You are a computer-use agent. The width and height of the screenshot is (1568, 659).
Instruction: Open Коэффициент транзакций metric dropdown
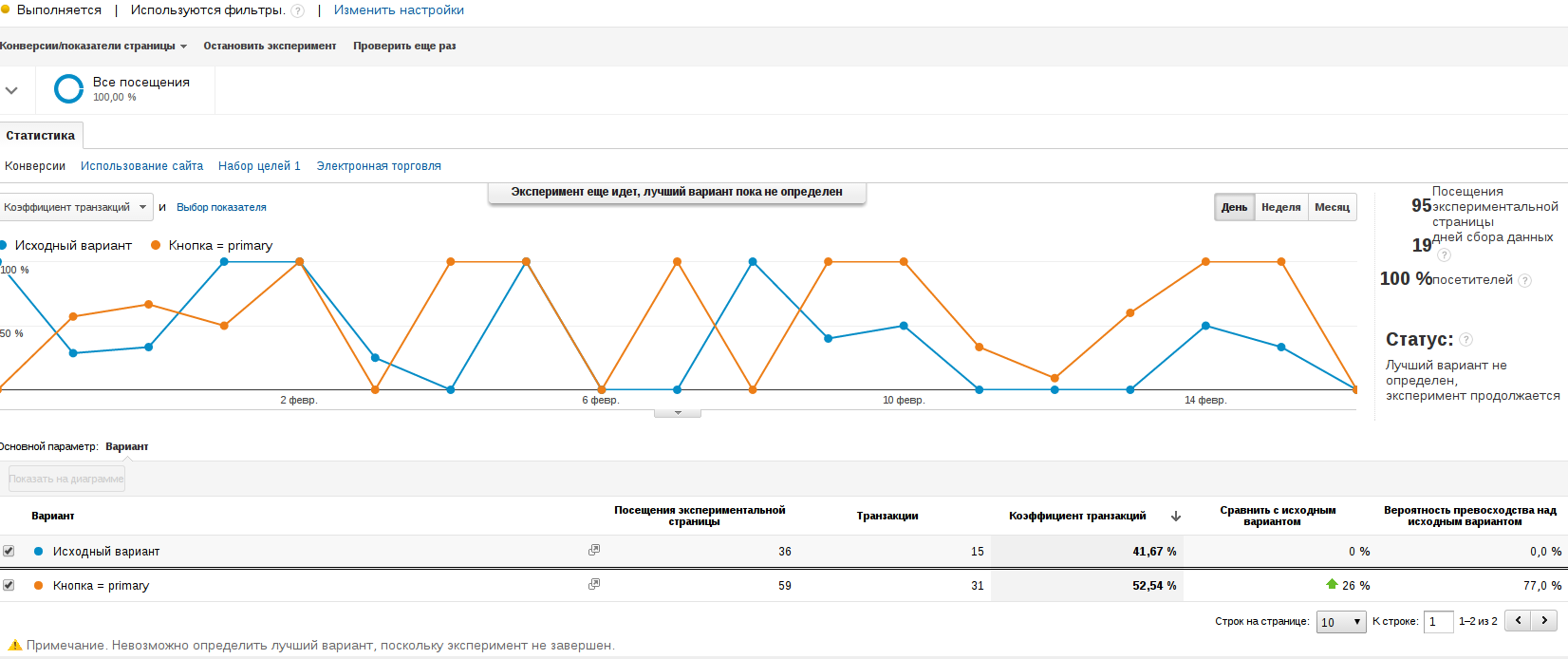(76, 207)
